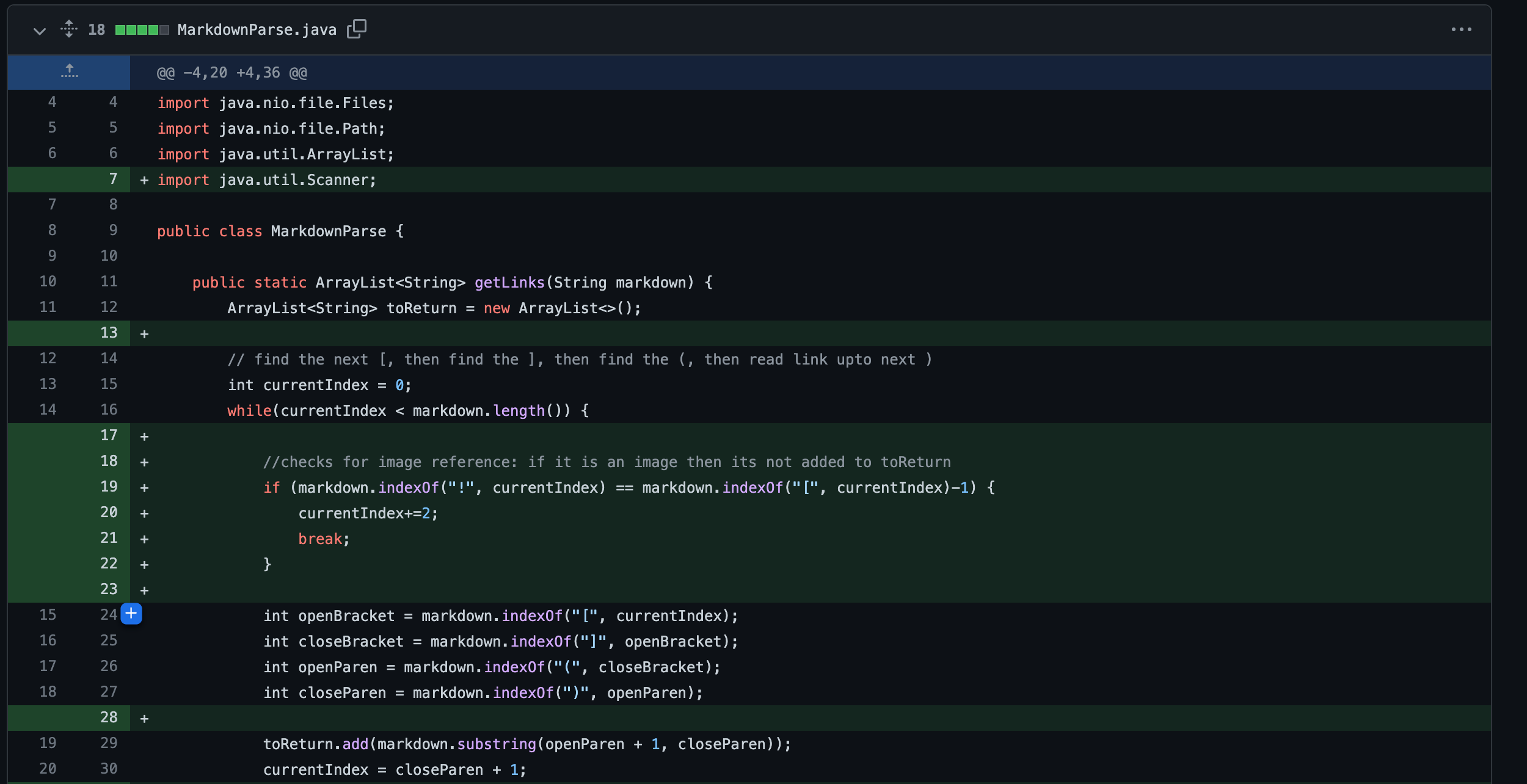Screen dimensions: 1527x784
Task: Collapse the MarkdownParse.java file diff
Action: (x=40, y=30)
